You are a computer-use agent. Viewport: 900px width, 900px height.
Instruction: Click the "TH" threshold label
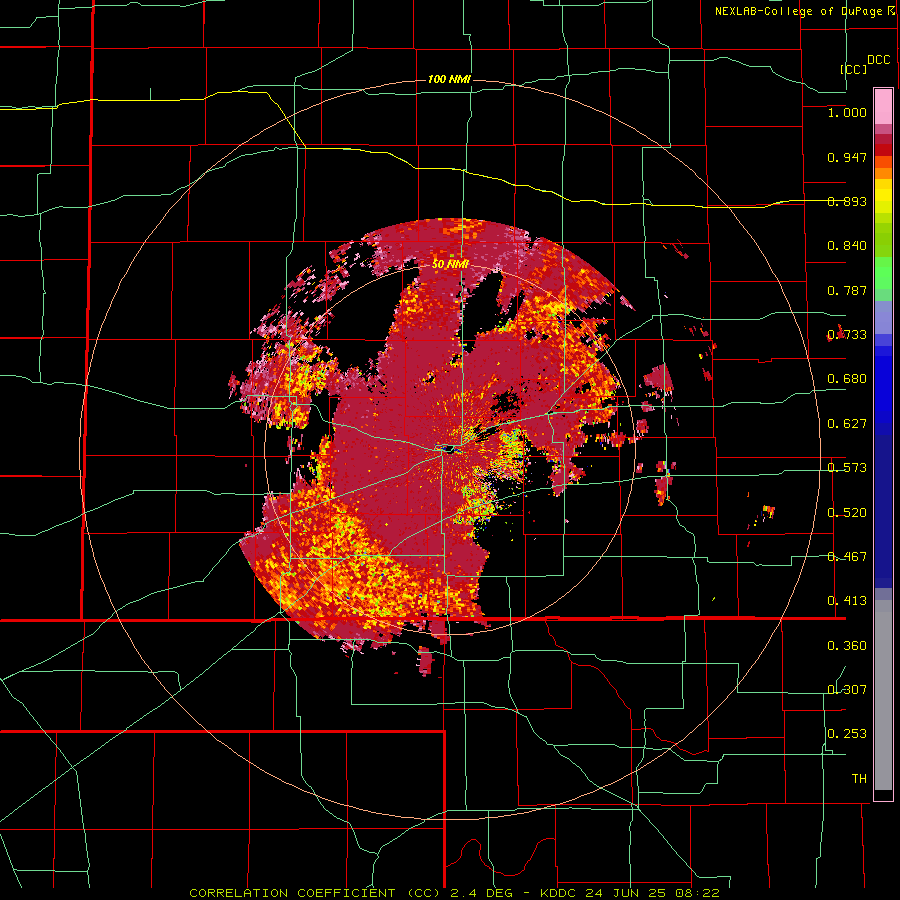[859, 779]
